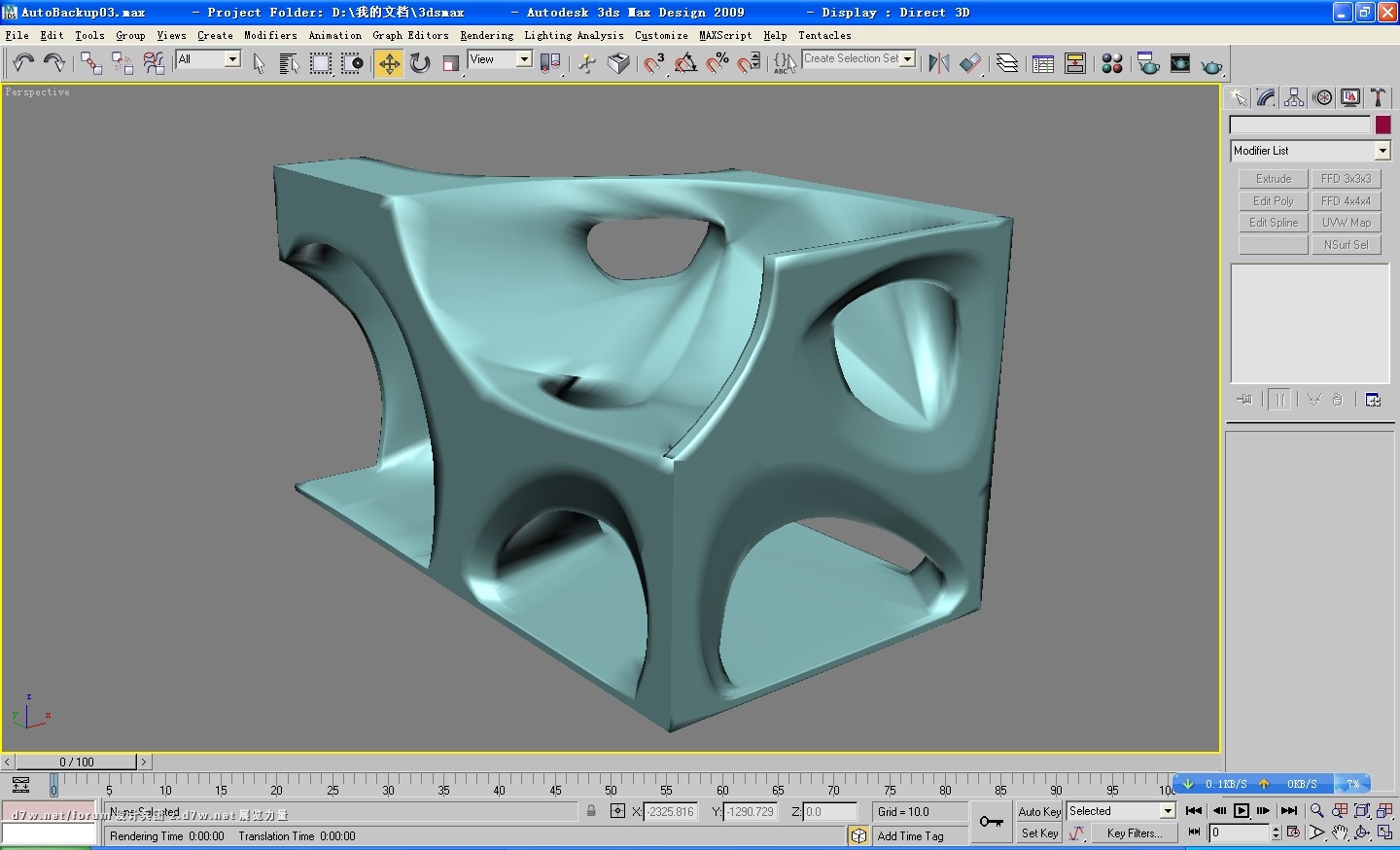Activate Select and Manipulate tool
The width and height of the screenshot is (1400, 850).
pyautogui.click(x=587, y=63)
